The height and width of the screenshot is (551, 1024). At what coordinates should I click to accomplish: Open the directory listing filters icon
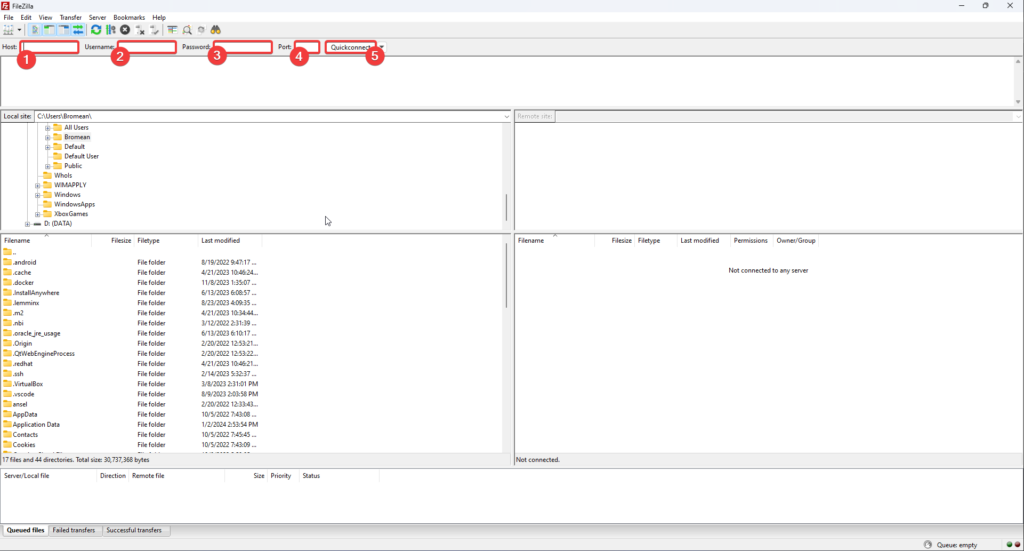pos(172,30)
